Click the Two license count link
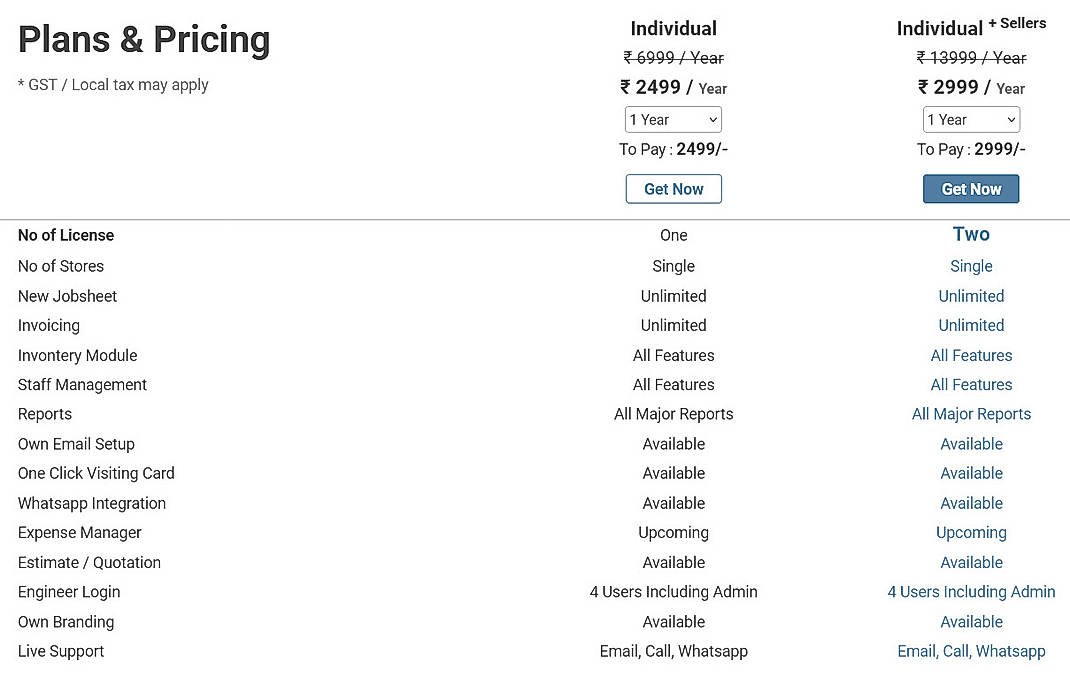 click(971, 234)
